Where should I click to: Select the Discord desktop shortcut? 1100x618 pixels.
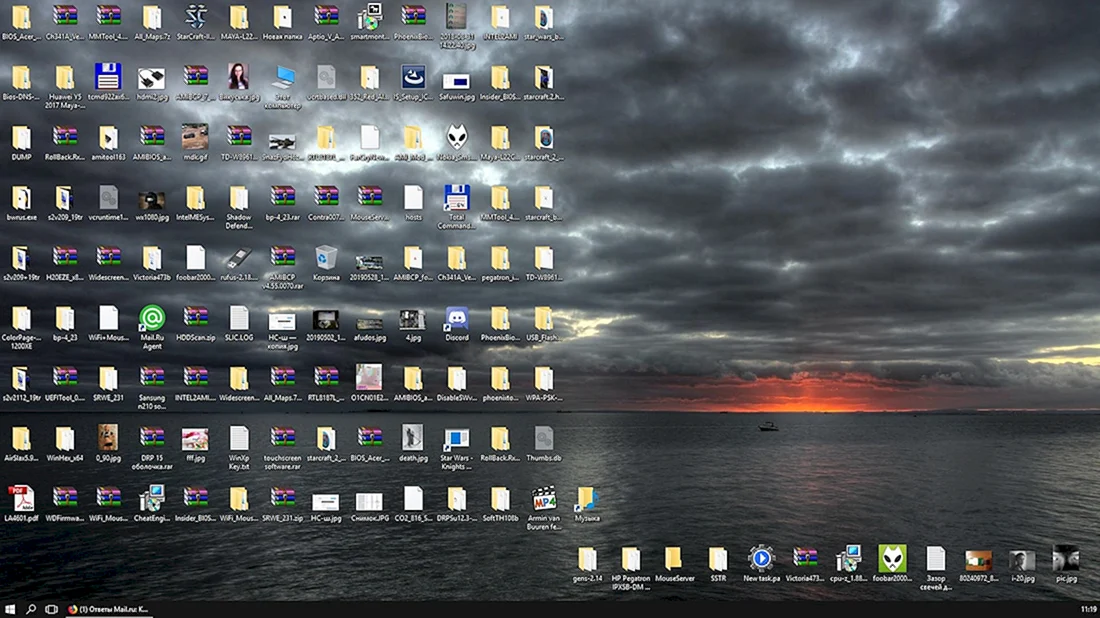[x=457, y=323]
